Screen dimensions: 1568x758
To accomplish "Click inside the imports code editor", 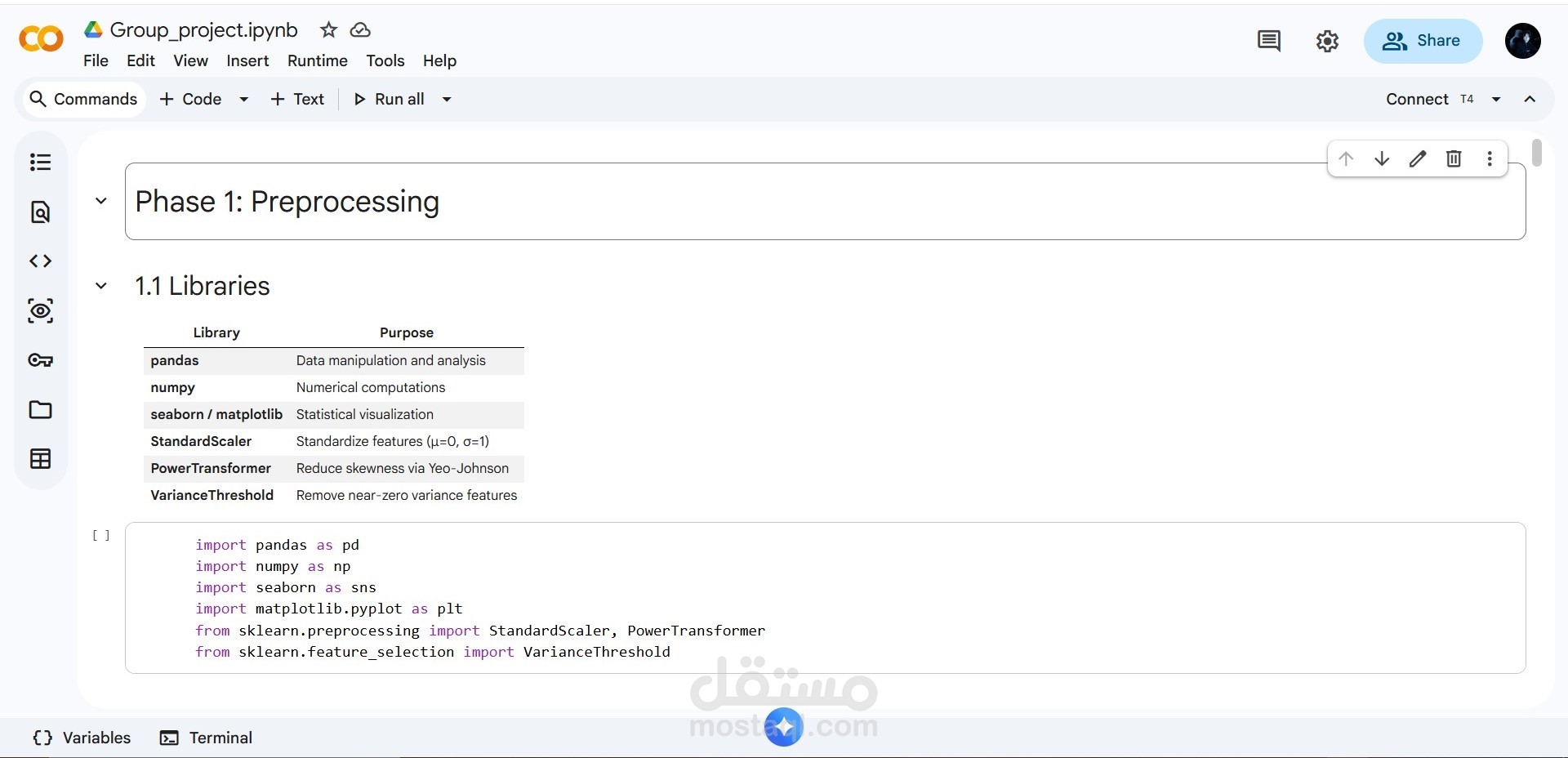I will pyautogui.click(x=825, y=598).
